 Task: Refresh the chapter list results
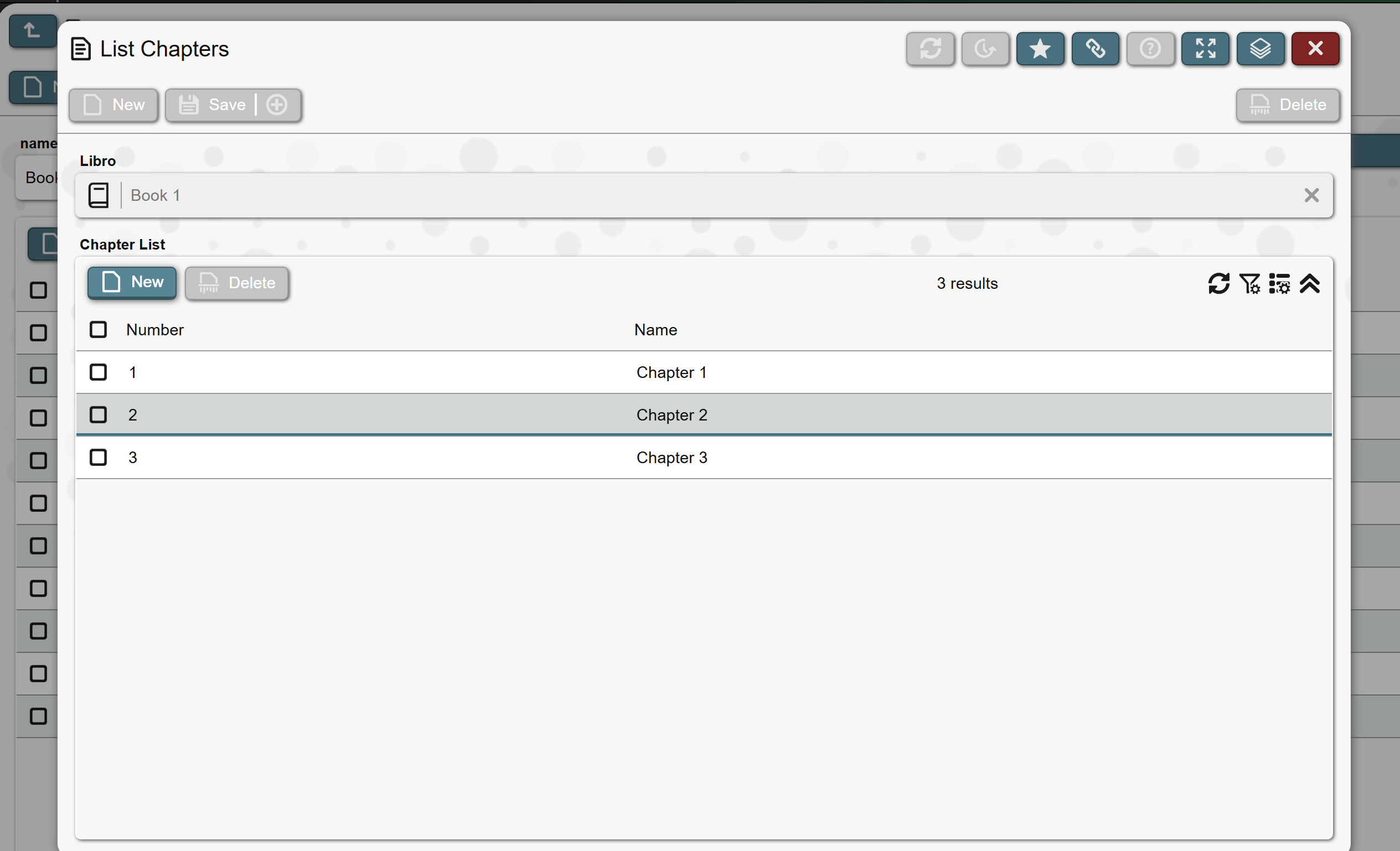[1218, 283]
